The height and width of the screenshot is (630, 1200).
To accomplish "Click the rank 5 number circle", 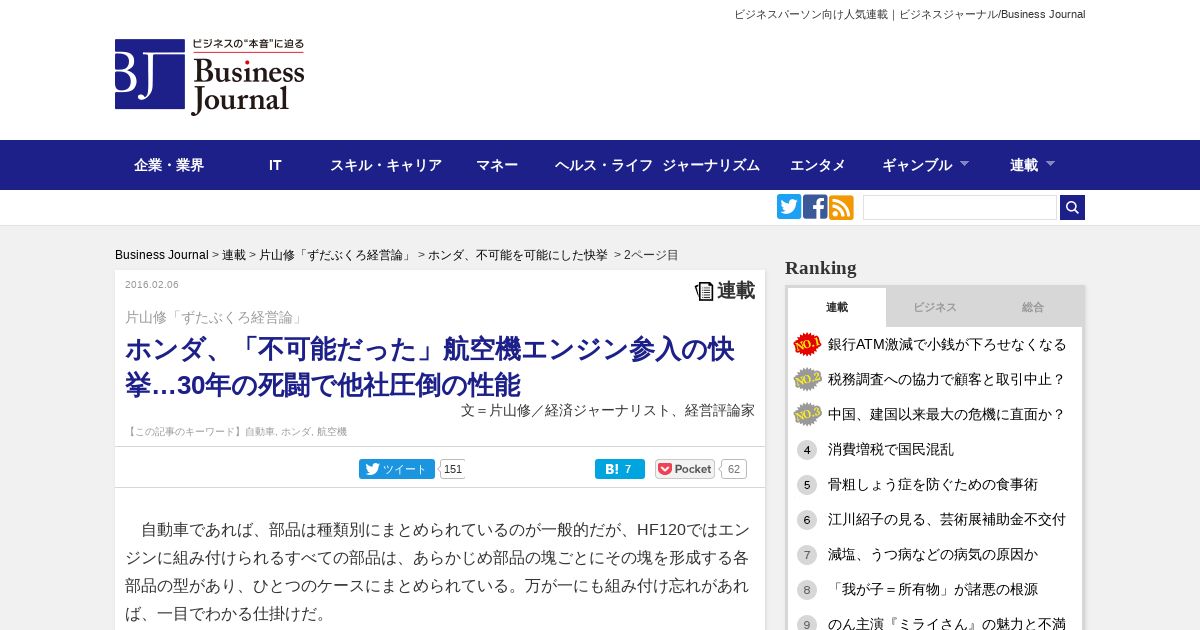I will click(807, 485).
